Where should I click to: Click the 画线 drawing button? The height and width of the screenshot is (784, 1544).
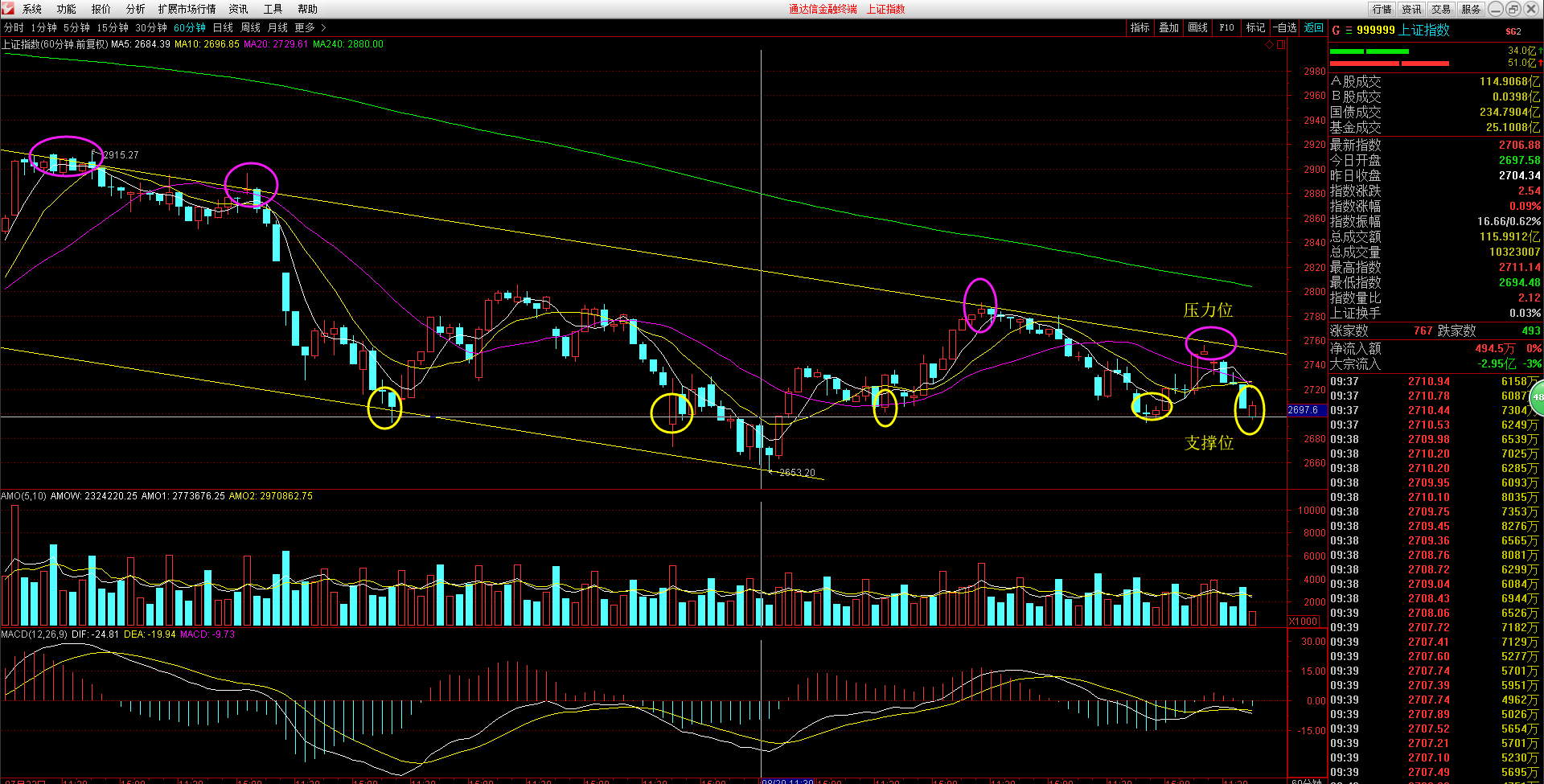(x=1198, y=28)
